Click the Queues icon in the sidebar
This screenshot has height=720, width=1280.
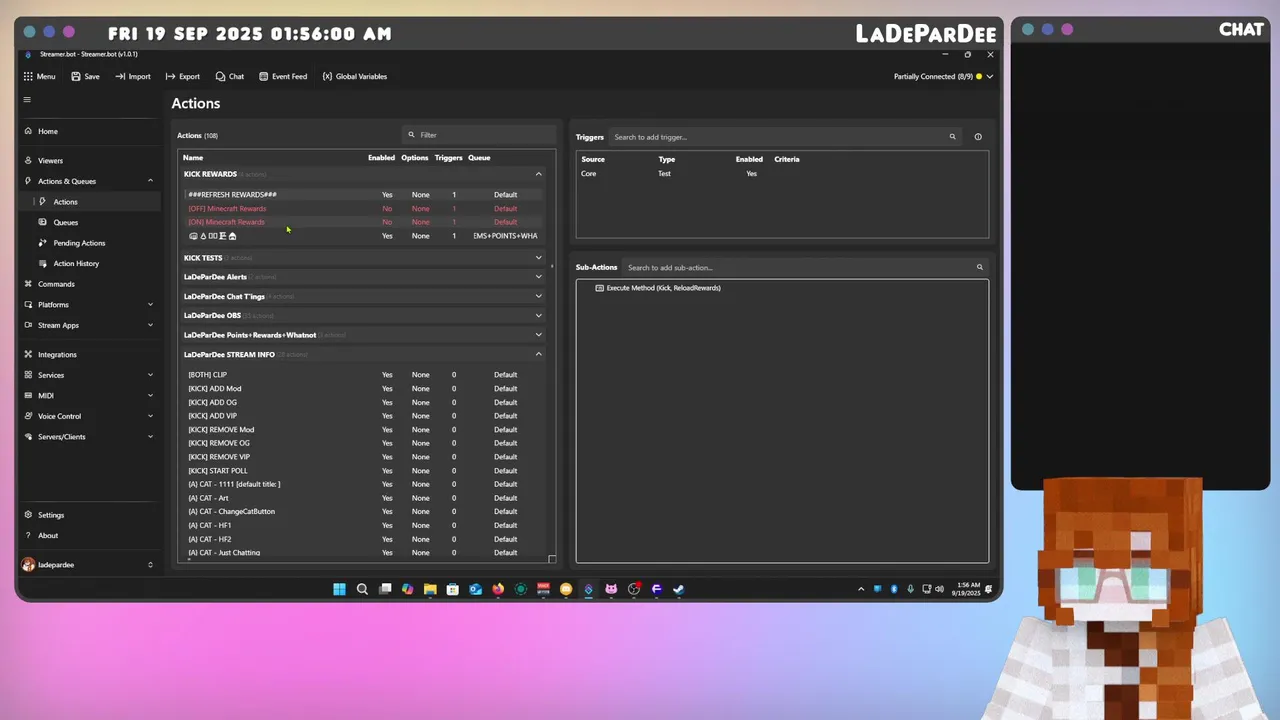point(43,222)
